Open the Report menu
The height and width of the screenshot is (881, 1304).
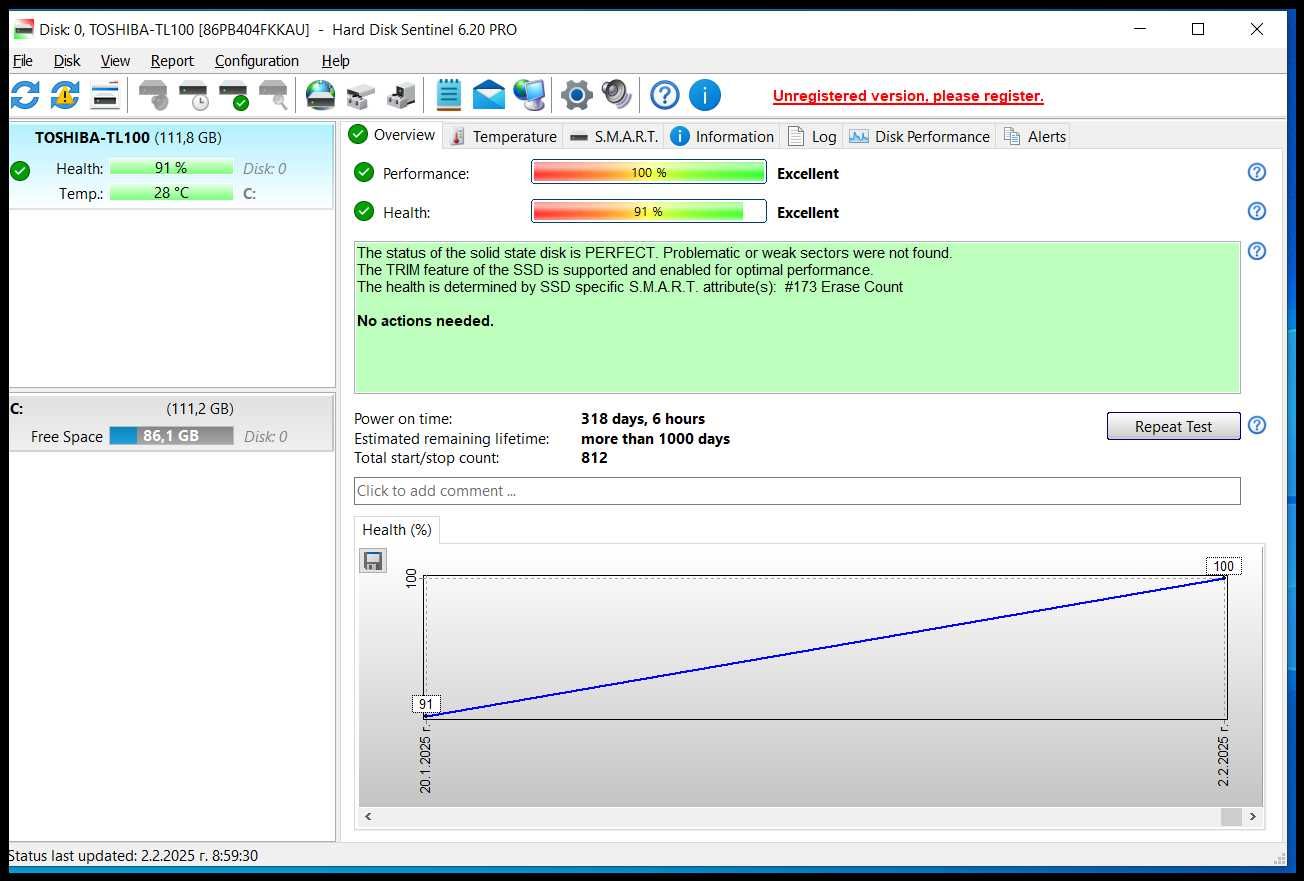(x=172, y=61)
